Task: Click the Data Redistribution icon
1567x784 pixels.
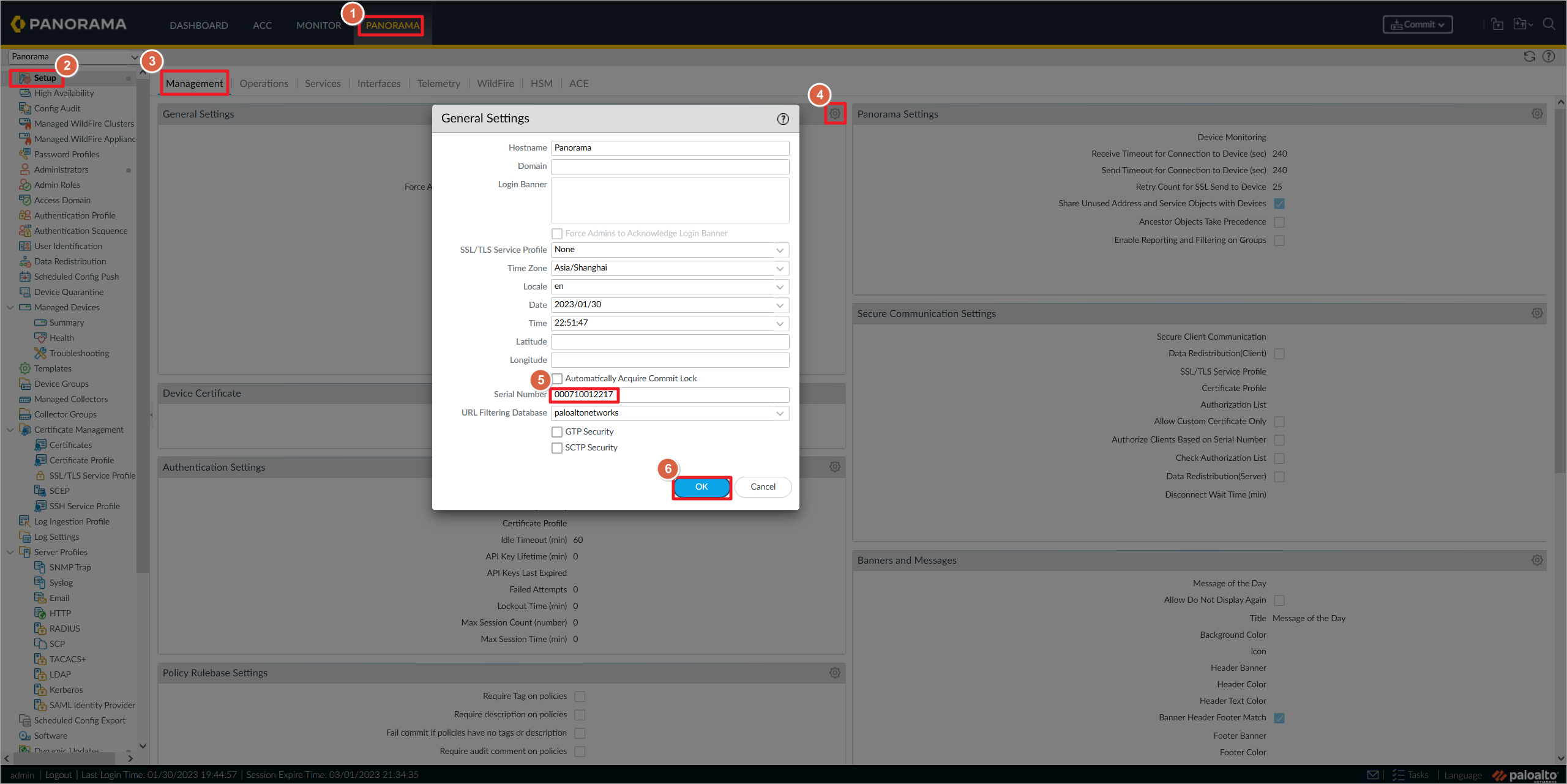Action: click(x=24, y=261)
